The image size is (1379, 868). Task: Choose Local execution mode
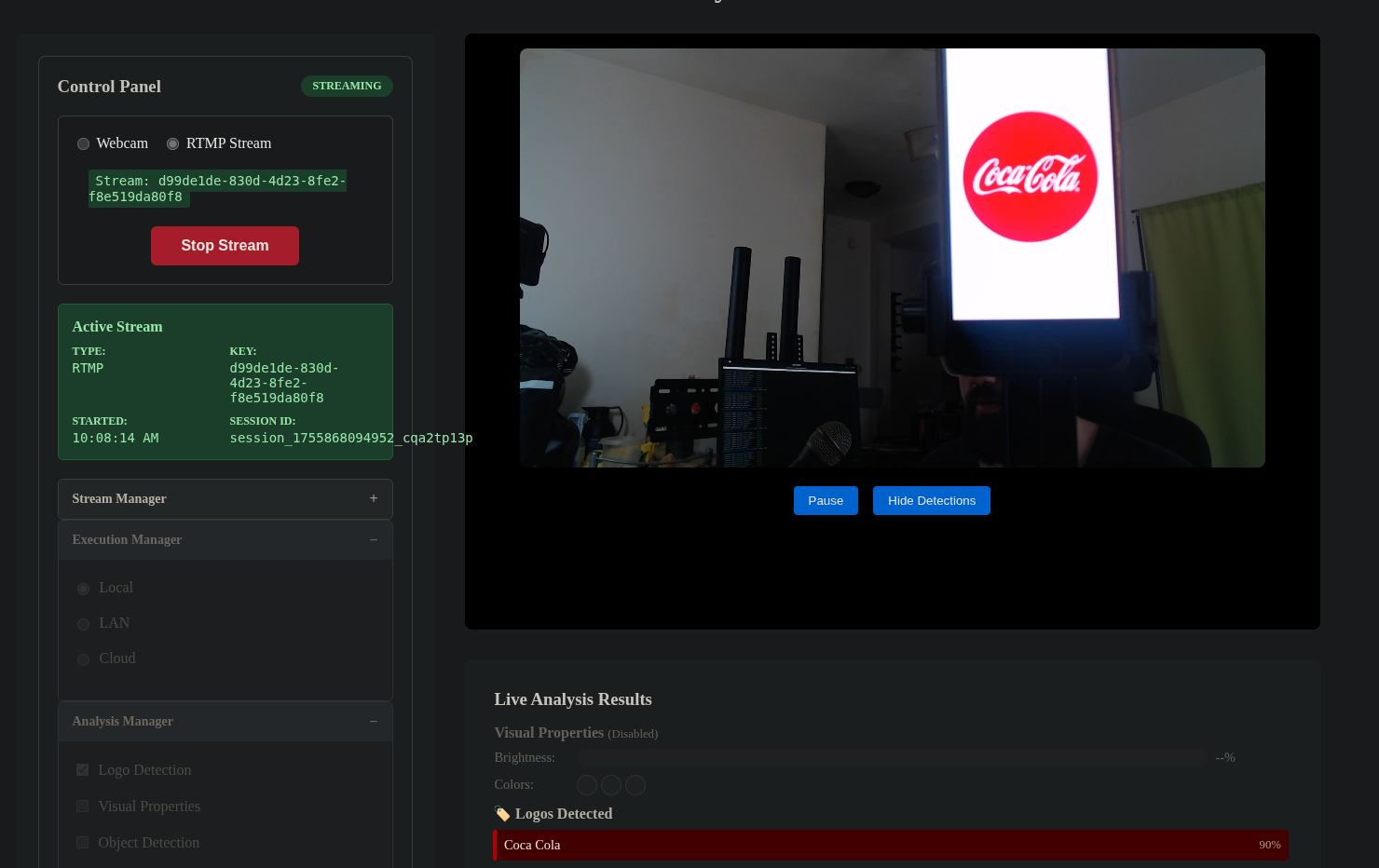click(83, 588)
